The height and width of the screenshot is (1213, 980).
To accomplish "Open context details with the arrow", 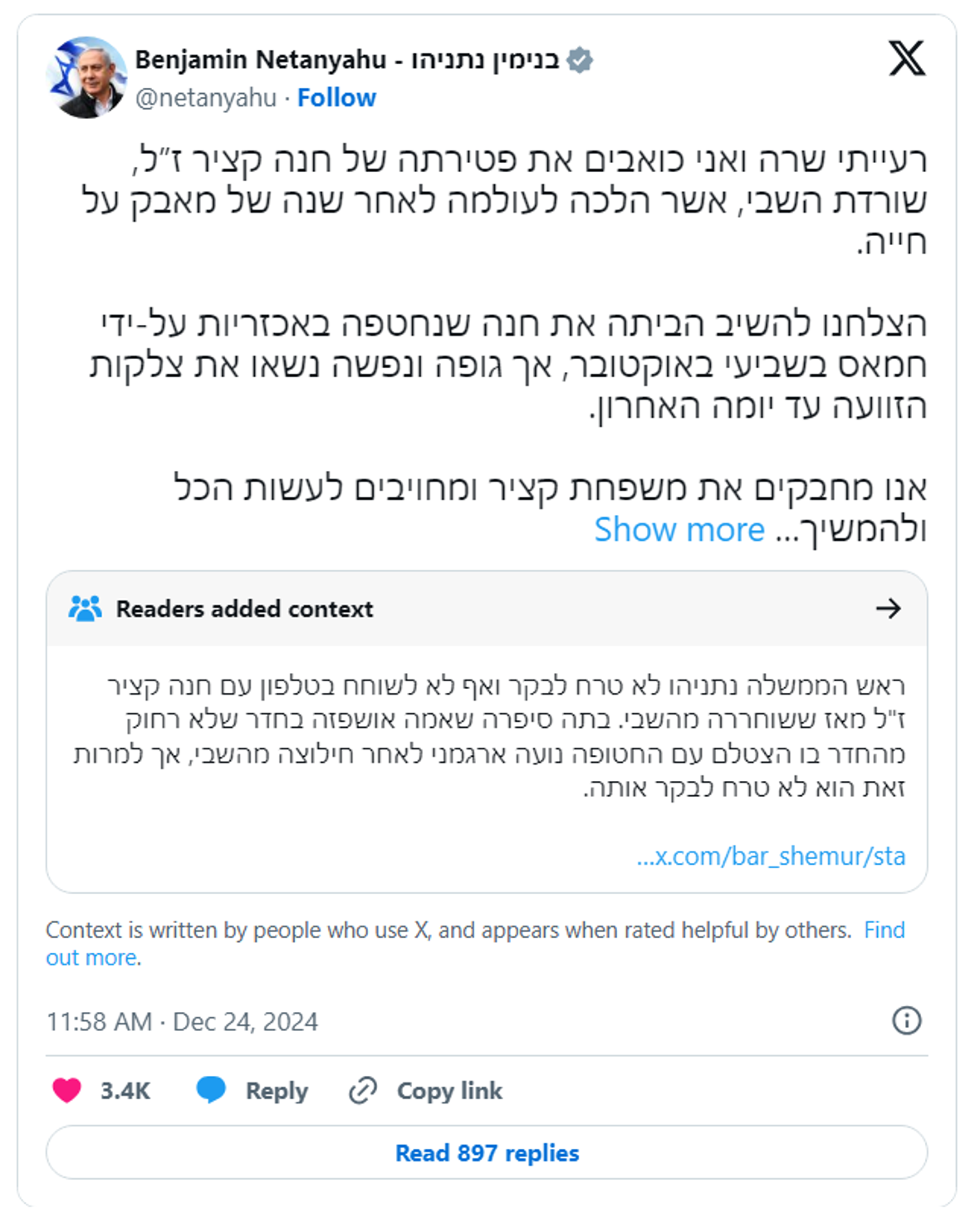I will click(888, 608).
